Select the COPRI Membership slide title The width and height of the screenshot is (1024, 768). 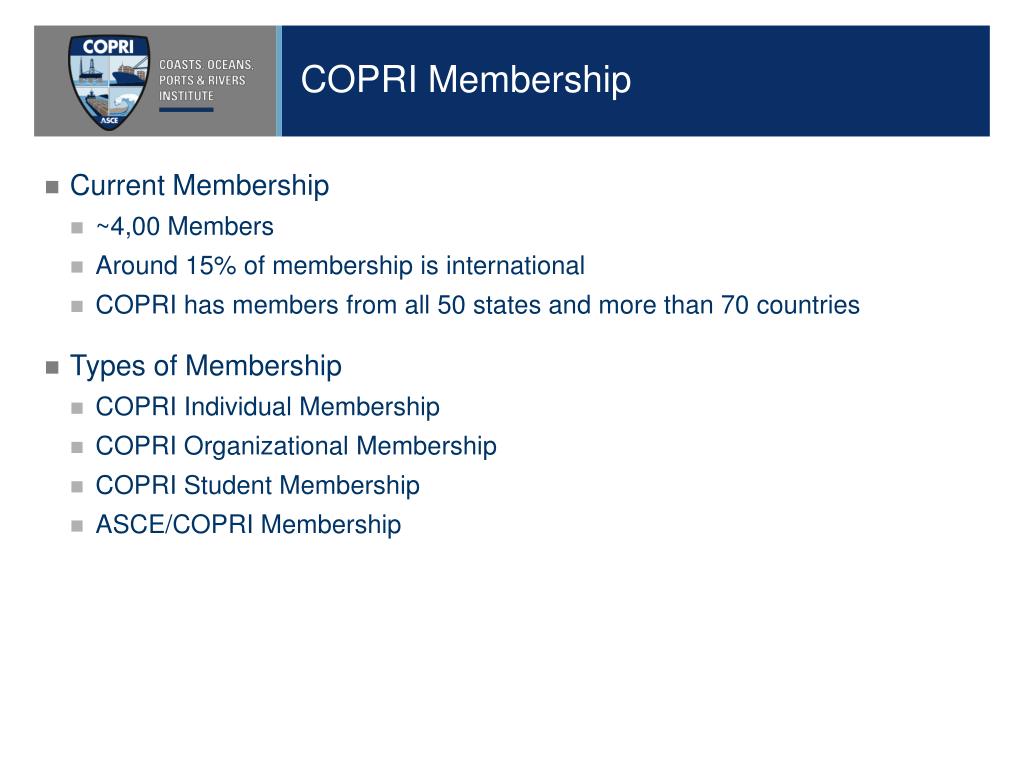466,80
